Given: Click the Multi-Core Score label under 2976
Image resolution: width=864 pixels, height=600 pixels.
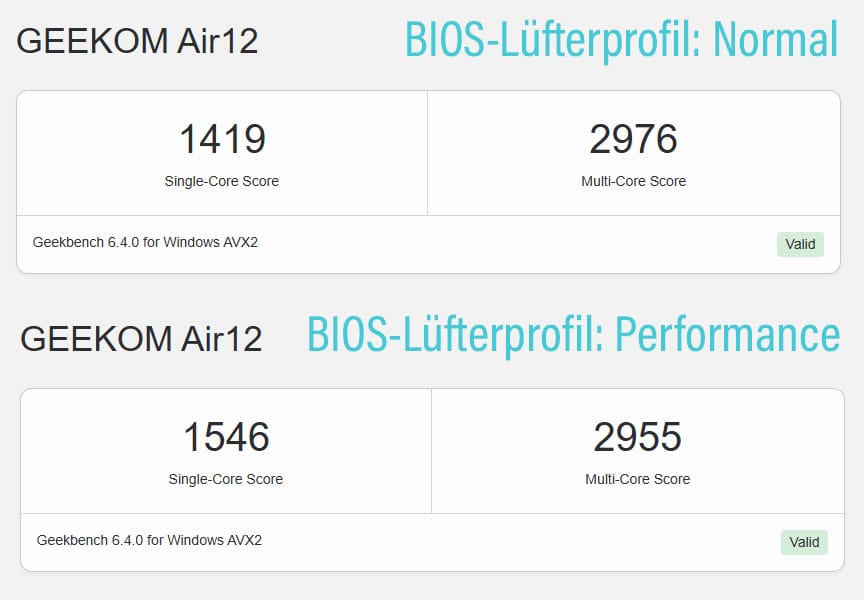Looking at the screenshot, I should pos(634,181).
